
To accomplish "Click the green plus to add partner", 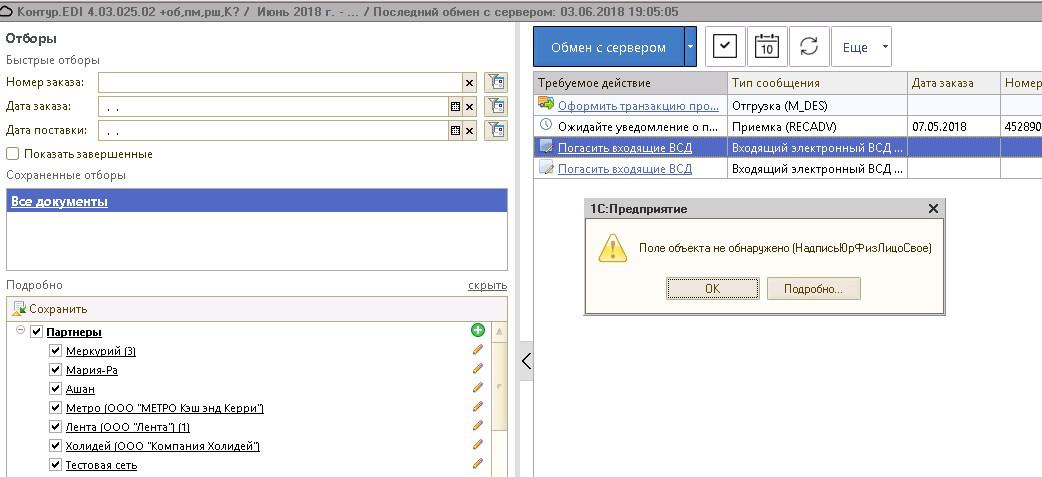I will [x=477, y=330].
